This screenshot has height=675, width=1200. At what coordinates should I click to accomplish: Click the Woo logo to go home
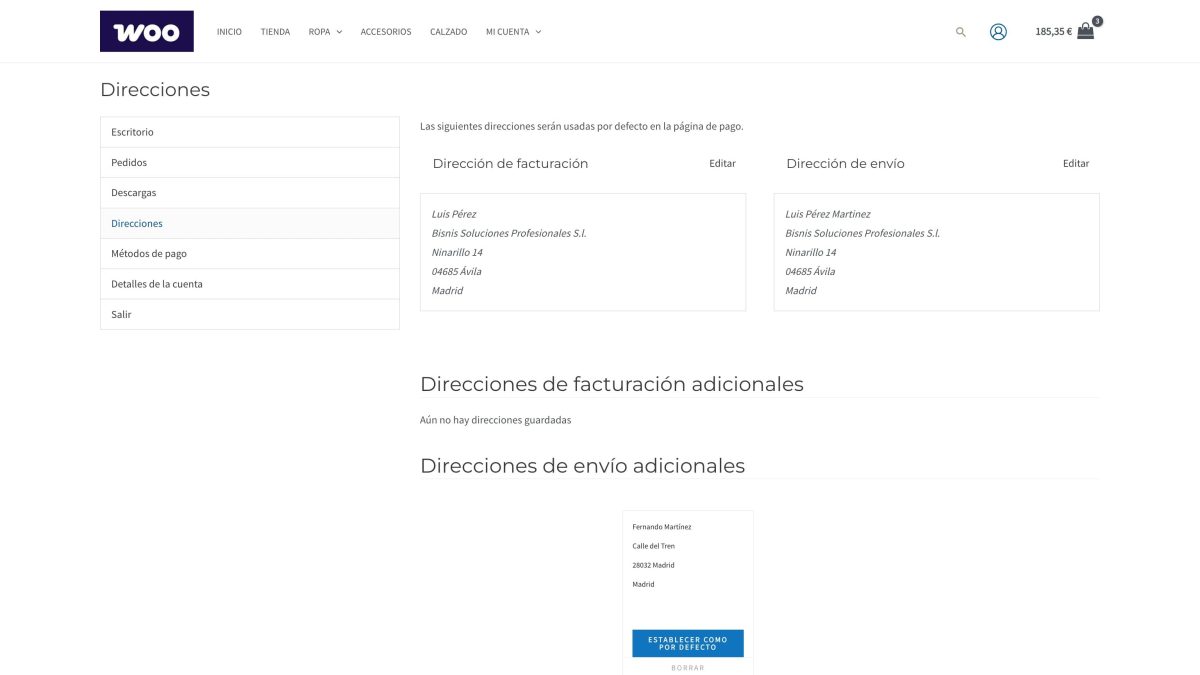(x=146, y=31)
